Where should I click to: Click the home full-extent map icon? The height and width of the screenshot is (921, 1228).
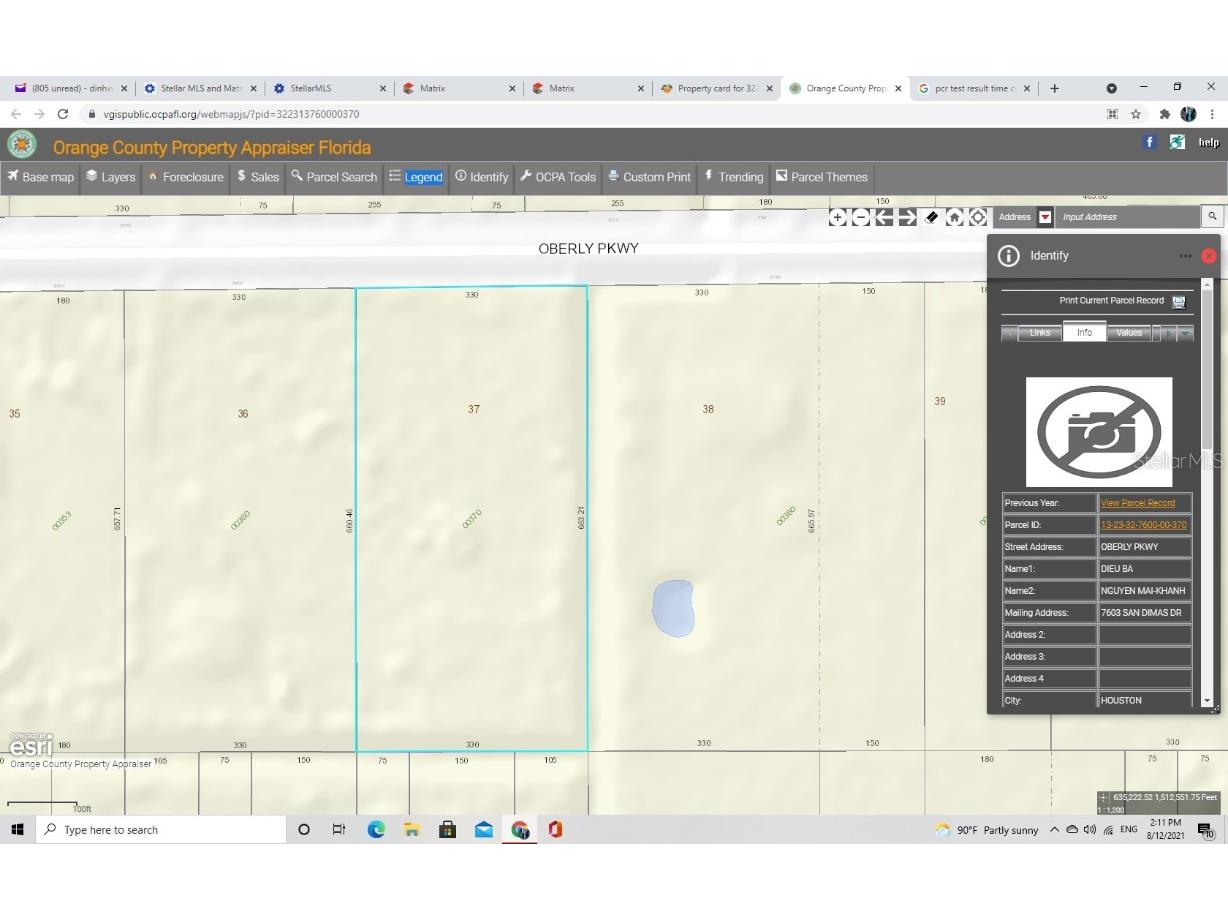(x=954, y=217)
